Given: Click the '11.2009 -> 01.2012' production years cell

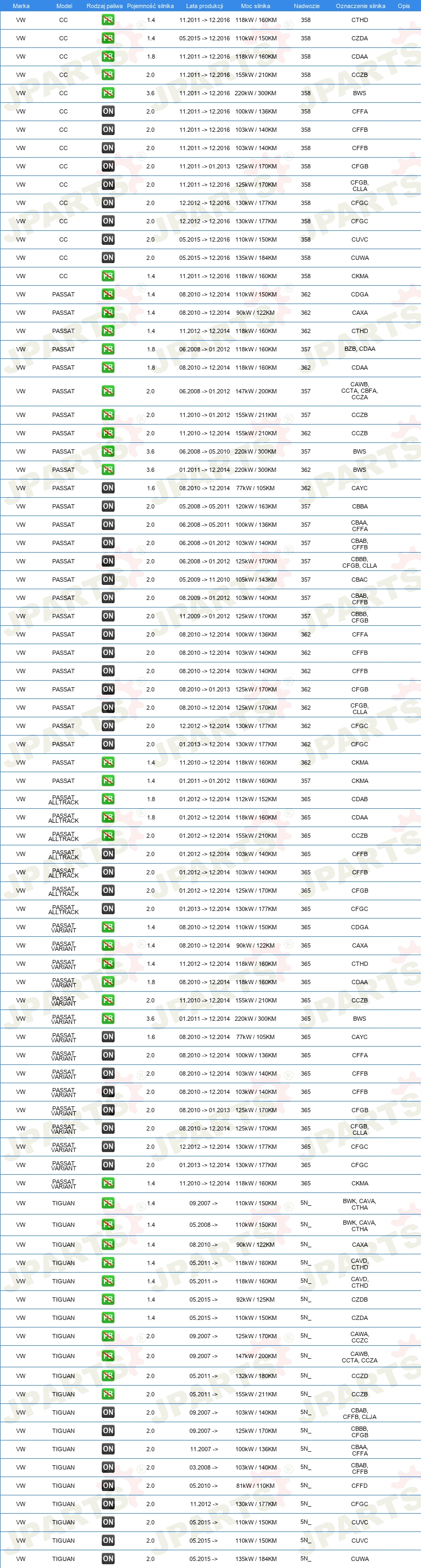Looking at the screenshot, I should click(204, 616).
